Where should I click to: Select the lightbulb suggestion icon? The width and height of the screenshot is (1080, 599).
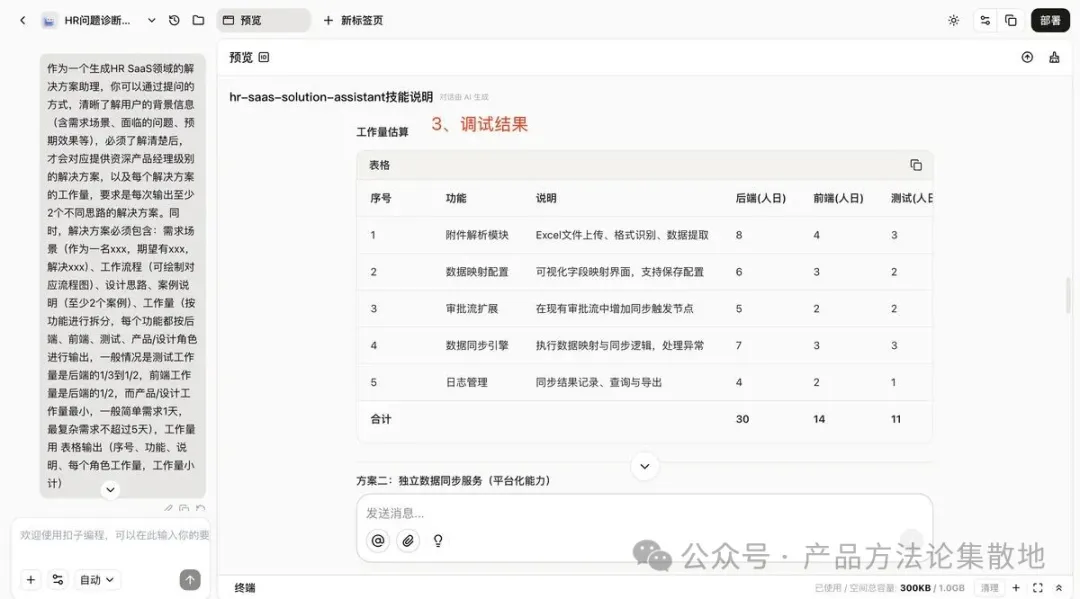click(x=437, y=540)
